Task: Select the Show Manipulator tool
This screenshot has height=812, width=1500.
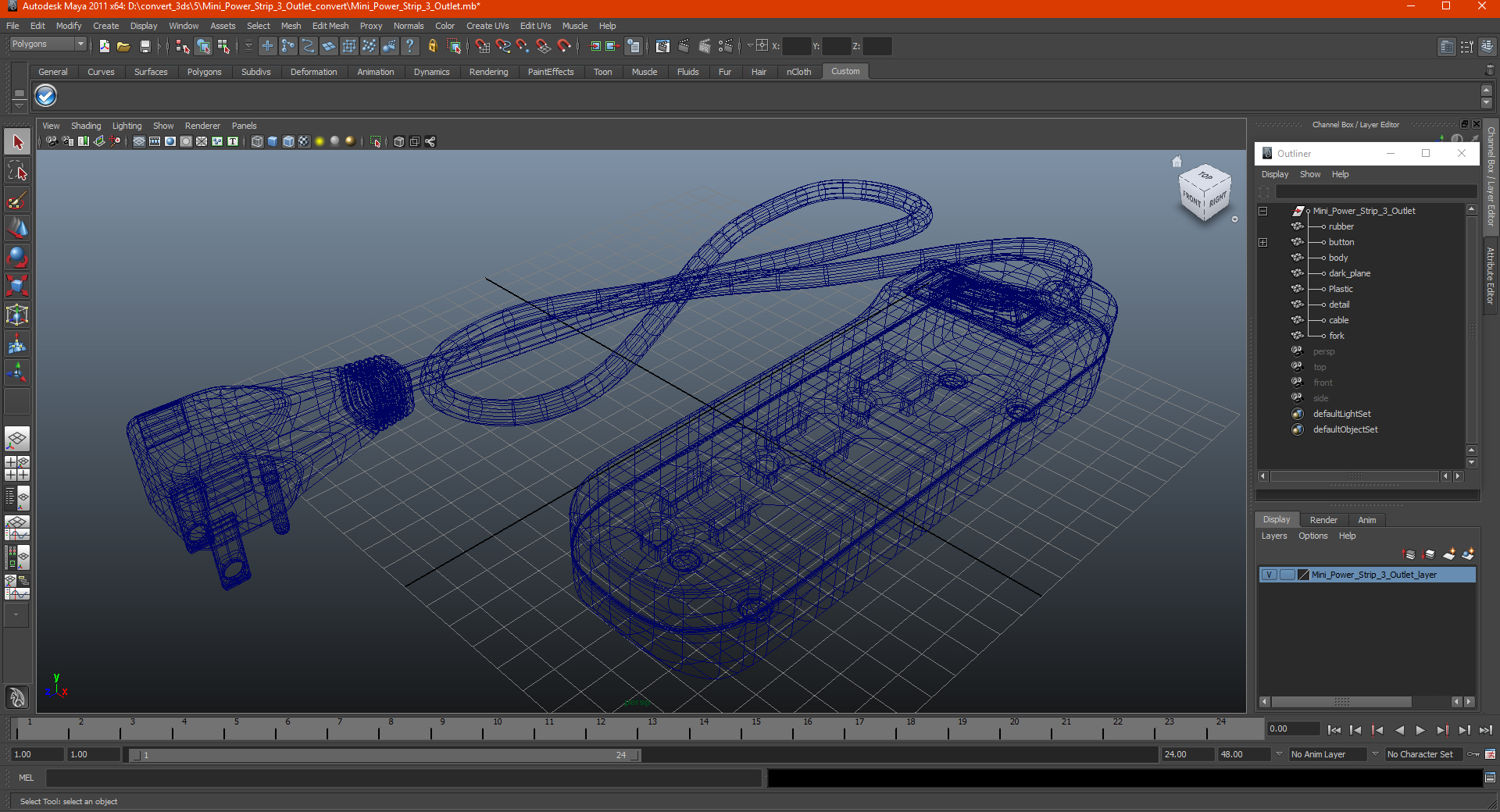Action: point(17,372)
